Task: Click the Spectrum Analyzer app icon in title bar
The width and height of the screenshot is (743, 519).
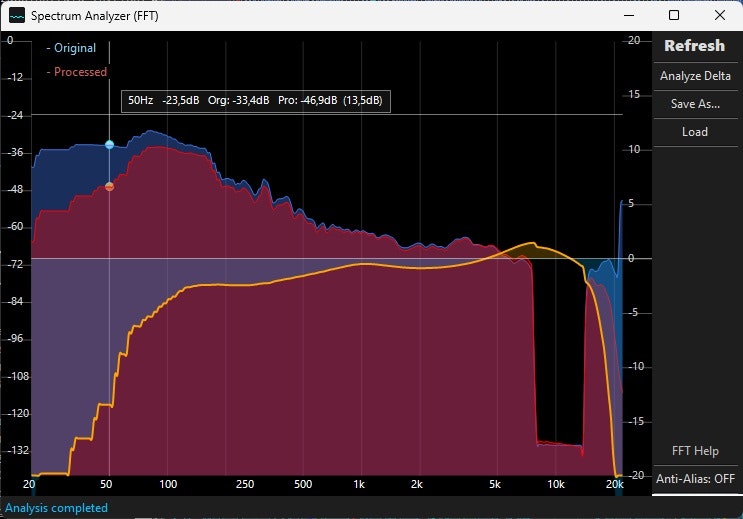Action: coord(17,16)
